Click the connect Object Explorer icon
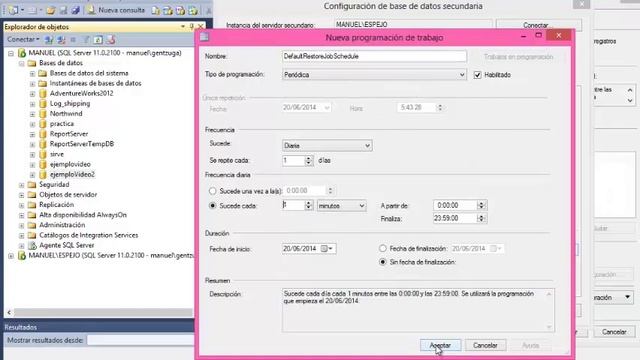 point(49,40)
